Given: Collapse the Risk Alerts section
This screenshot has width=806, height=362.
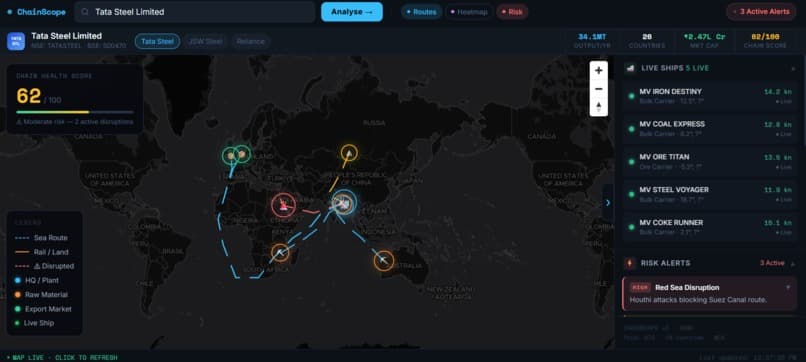Looking at the screenshot, I should click(793, 263).
